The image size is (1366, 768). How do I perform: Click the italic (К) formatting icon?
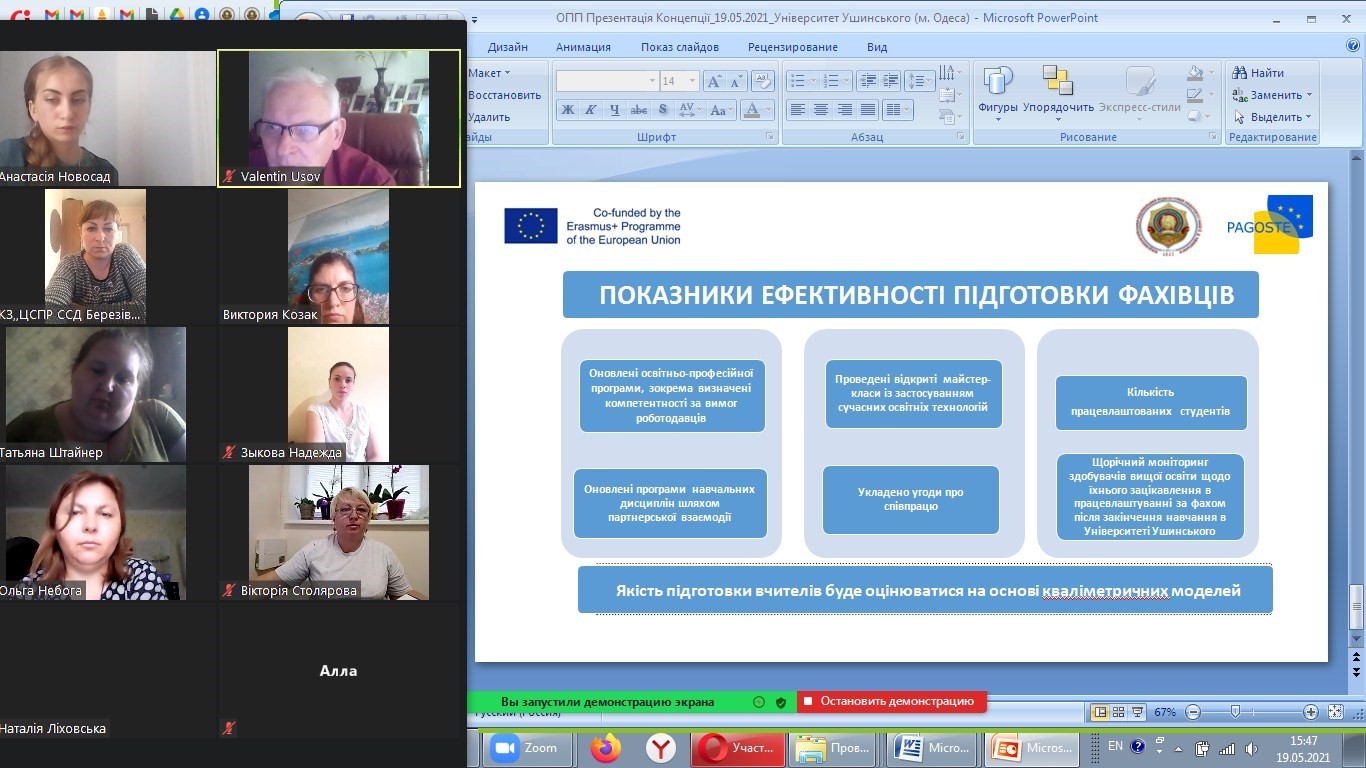(x=591, y=110)
